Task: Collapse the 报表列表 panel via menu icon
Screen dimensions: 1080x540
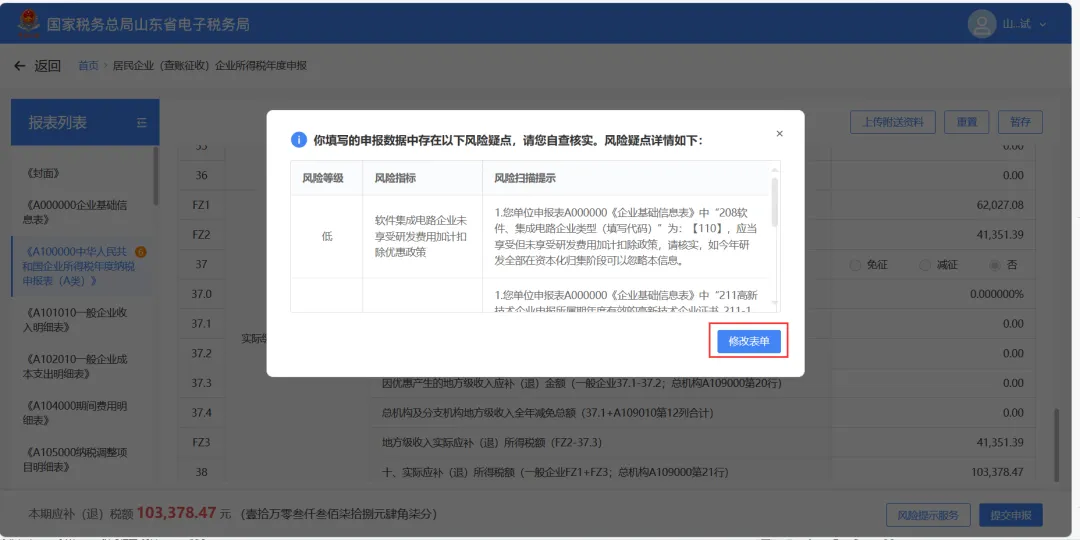Action: (x=142, y=123)
